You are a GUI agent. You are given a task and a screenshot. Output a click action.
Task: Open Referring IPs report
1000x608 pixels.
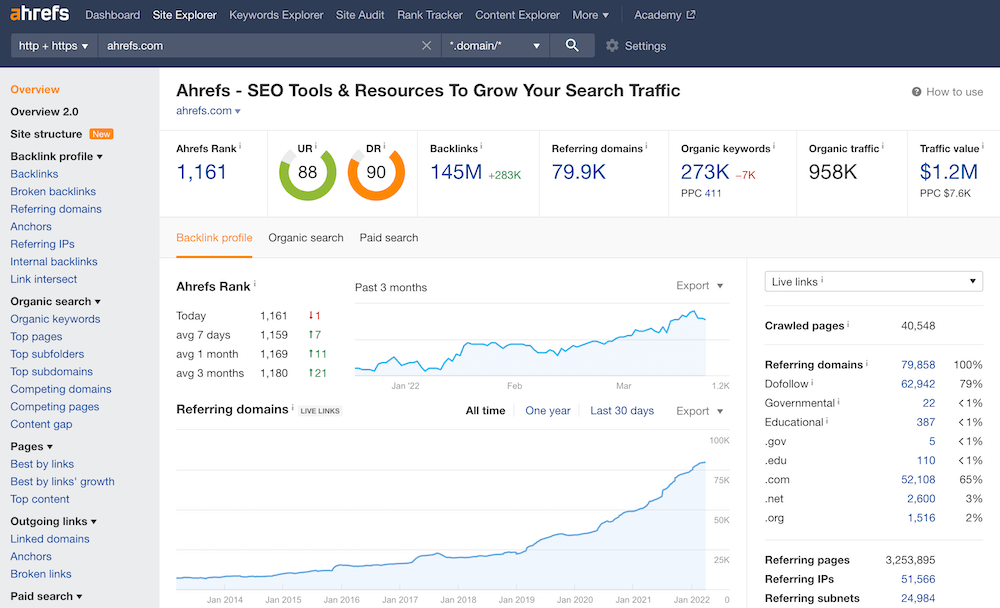(x=42, y=244)
